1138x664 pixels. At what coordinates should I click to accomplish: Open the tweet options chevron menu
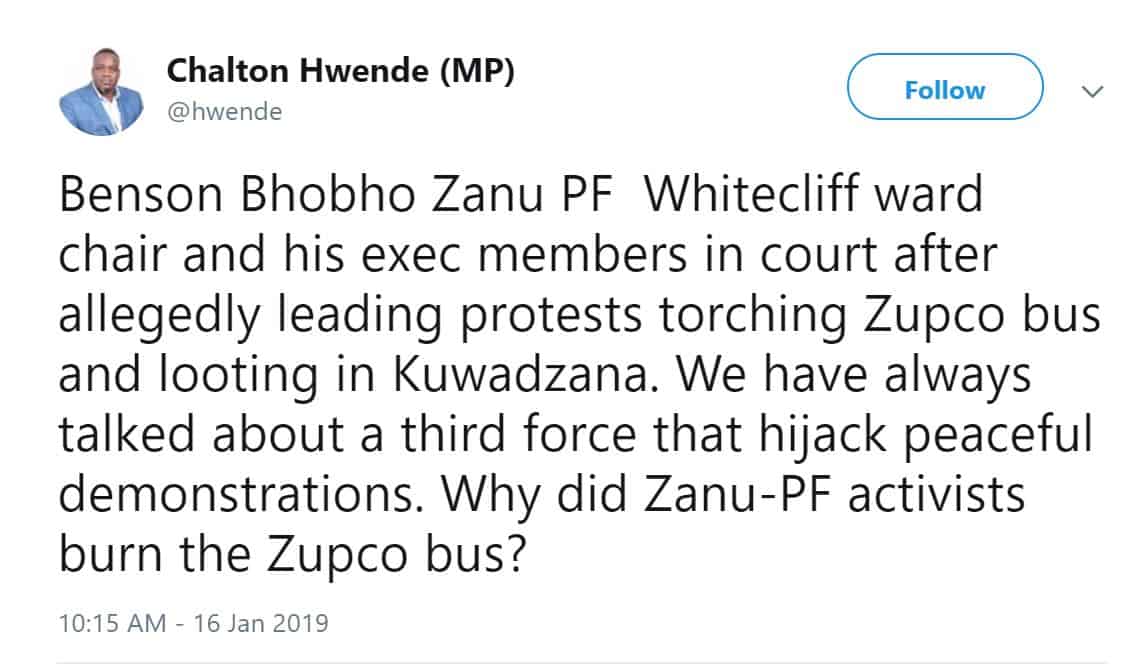pyautogui.click(x=1093, y=91)
